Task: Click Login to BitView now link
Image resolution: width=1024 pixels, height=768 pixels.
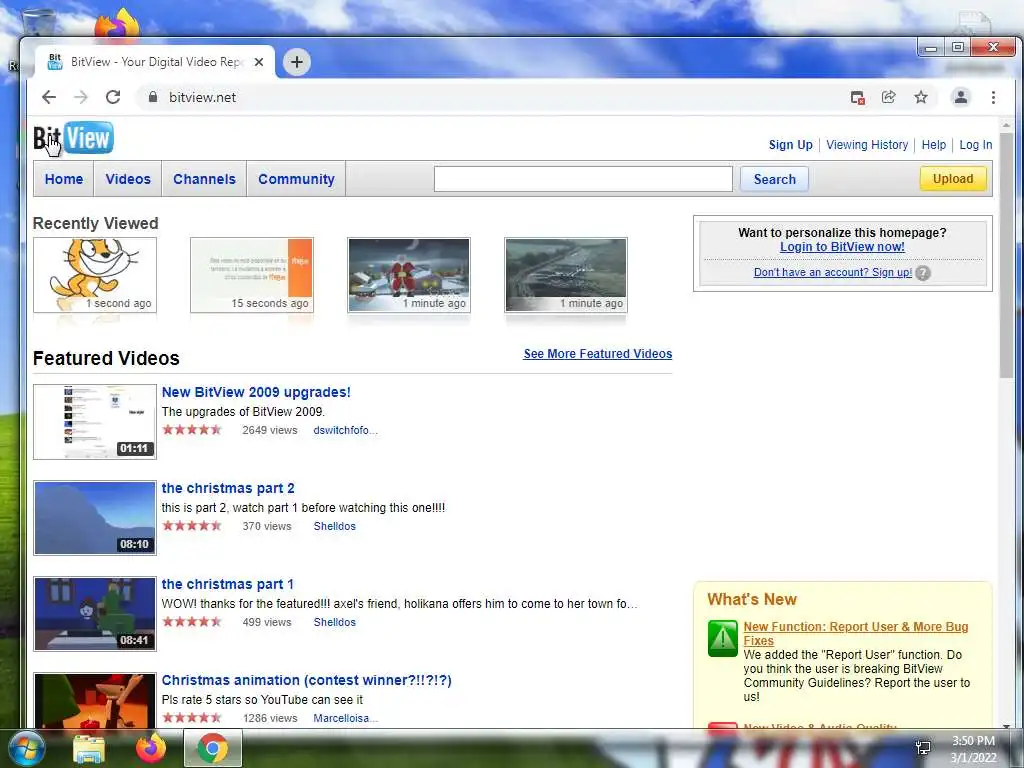Action: click(x=842, y=247)
